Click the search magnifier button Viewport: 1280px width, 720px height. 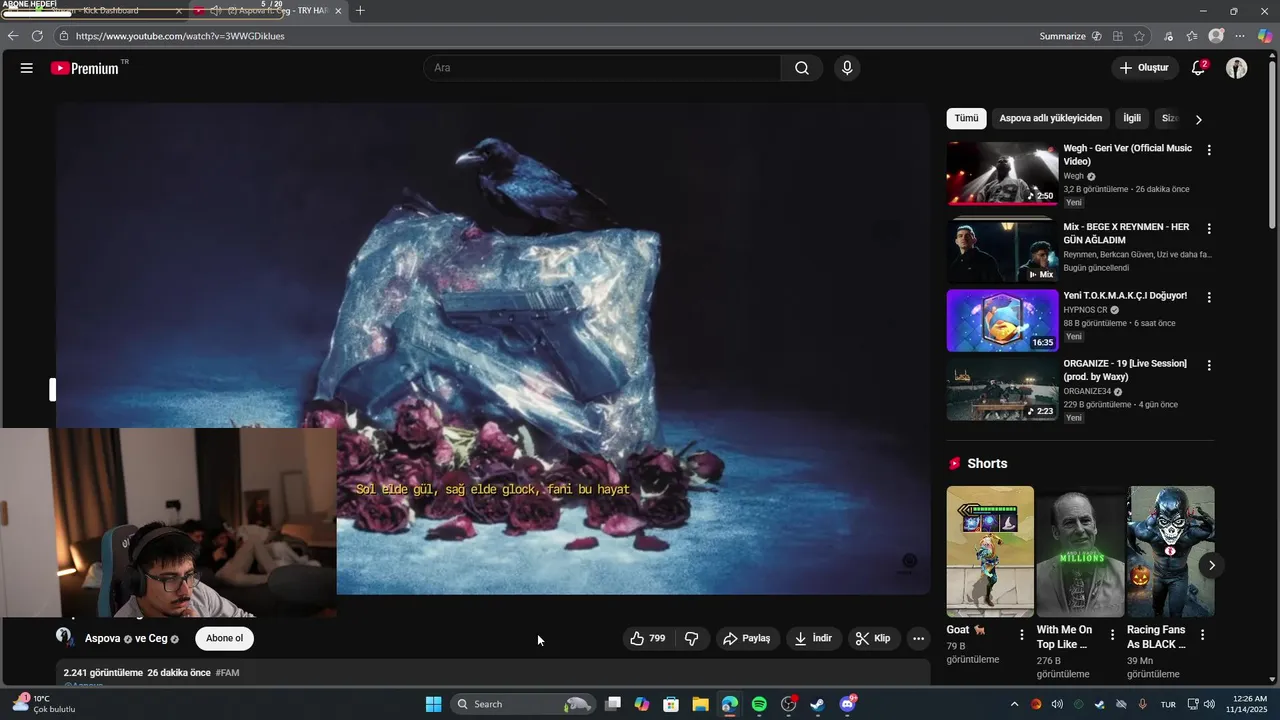tap(802, 68)
